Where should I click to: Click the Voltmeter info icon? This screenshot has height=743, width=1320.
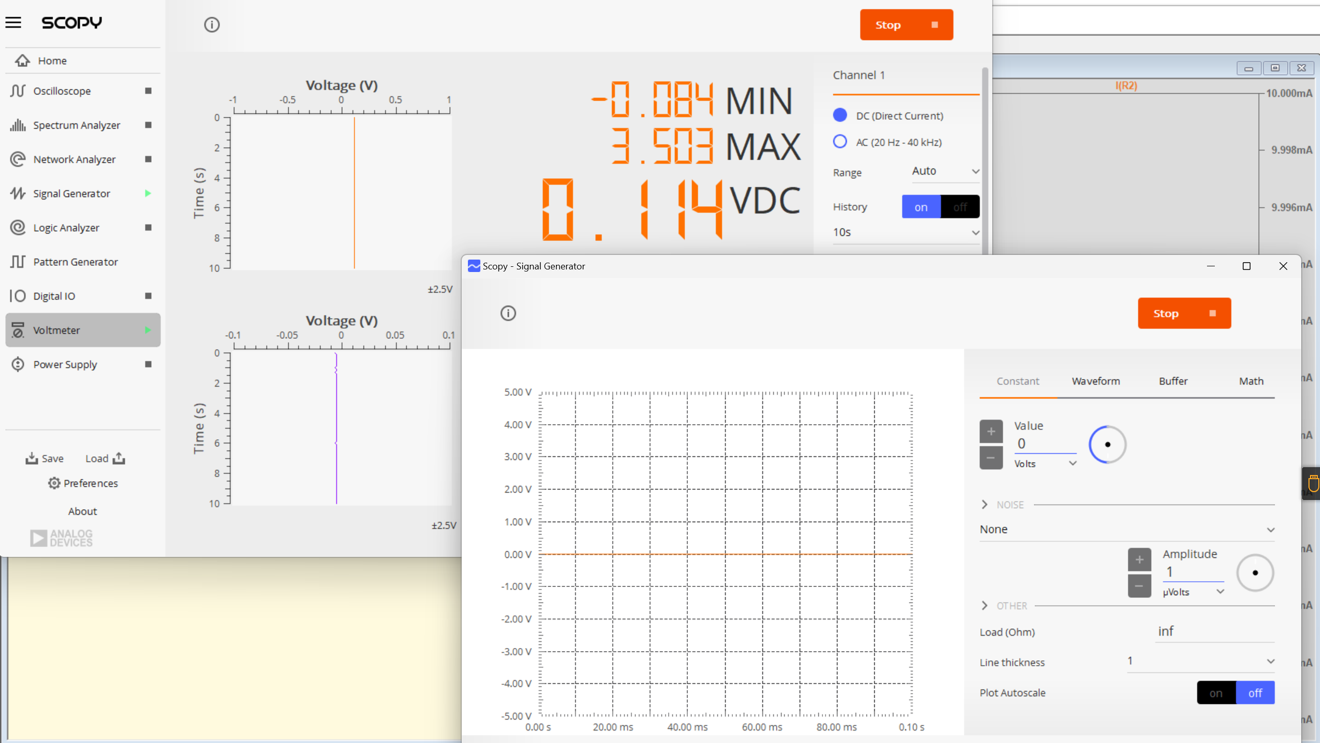(x=212, y=25)
